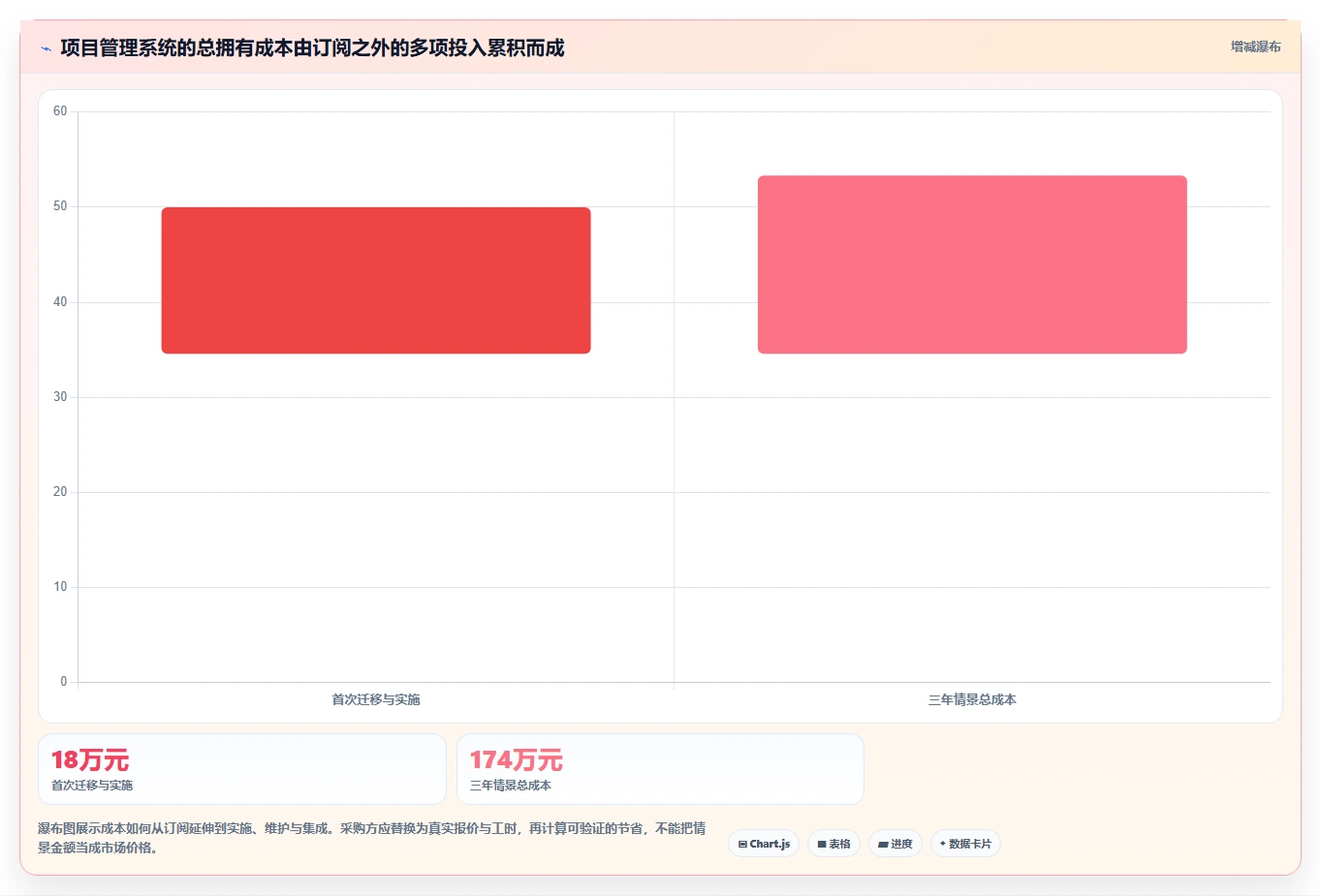Click the y-axis value 20
Image resolution: width=1321 pixels, height=896 pixels.
(60, 492)
